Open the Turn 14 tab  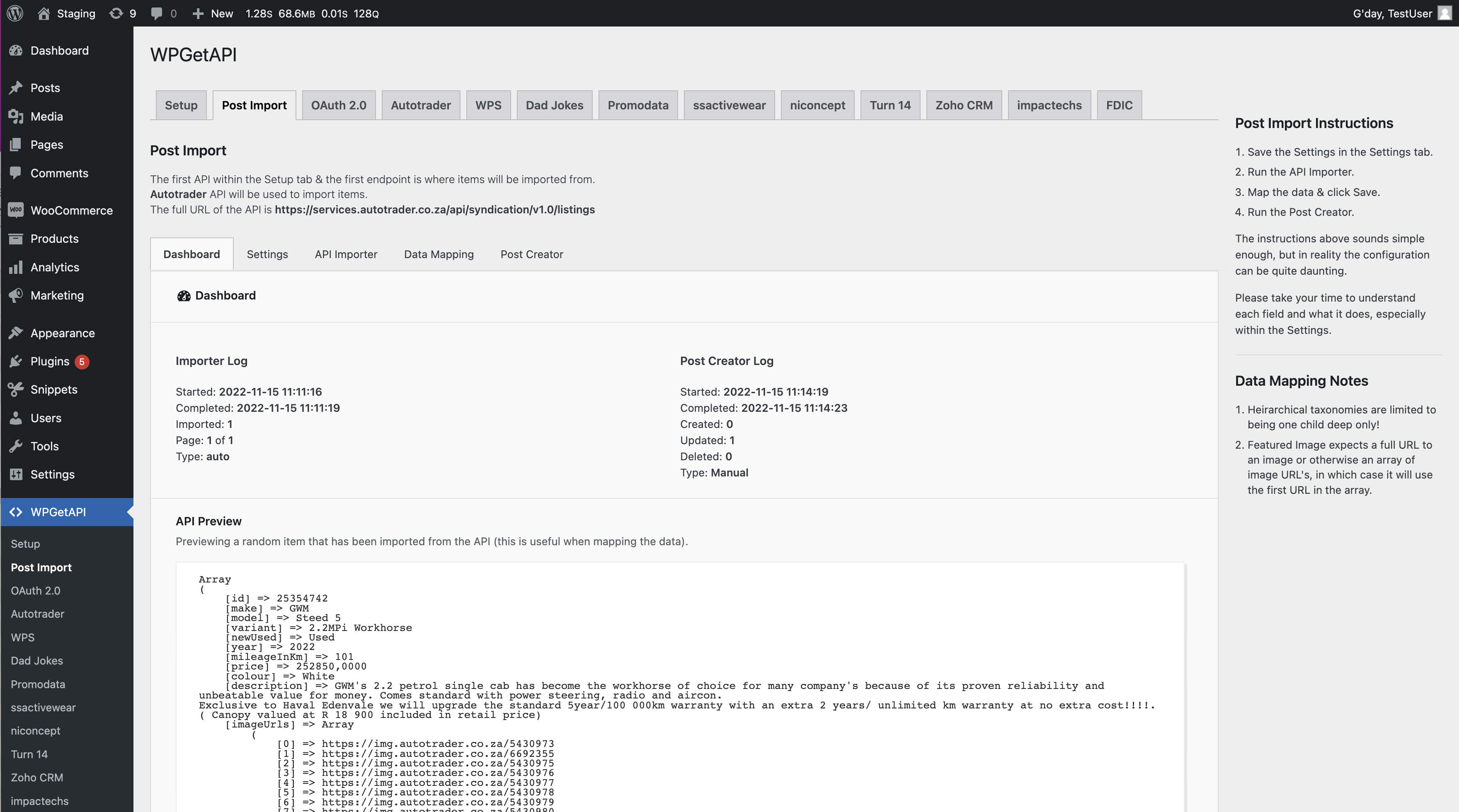(890, 105)
